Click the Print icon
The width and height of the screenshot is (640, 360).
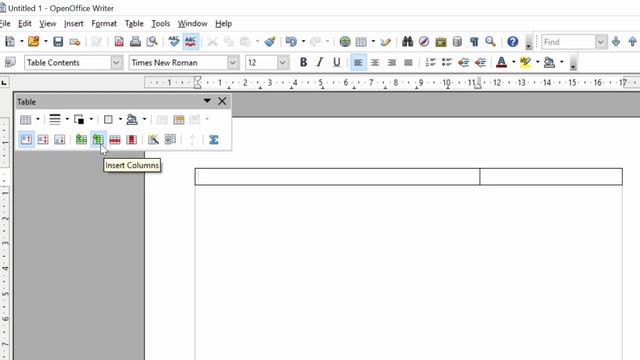pos(135,42)
